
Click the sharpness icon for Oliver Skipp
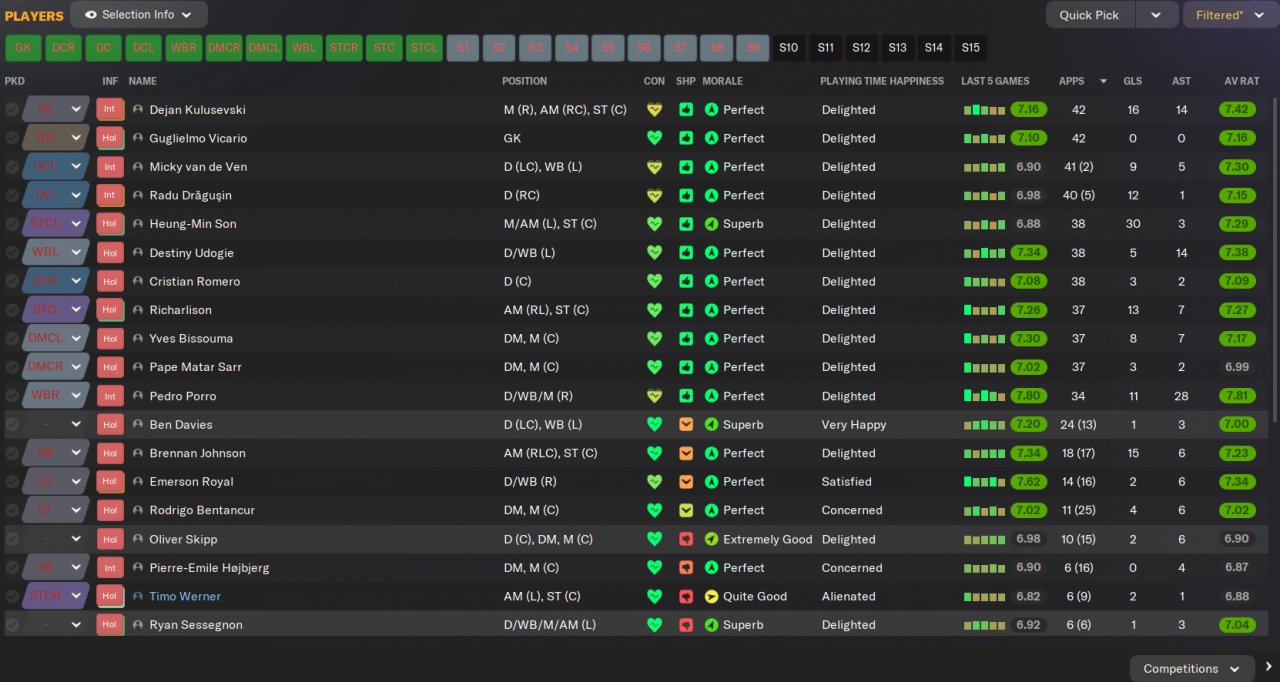[x=685, y=539]
